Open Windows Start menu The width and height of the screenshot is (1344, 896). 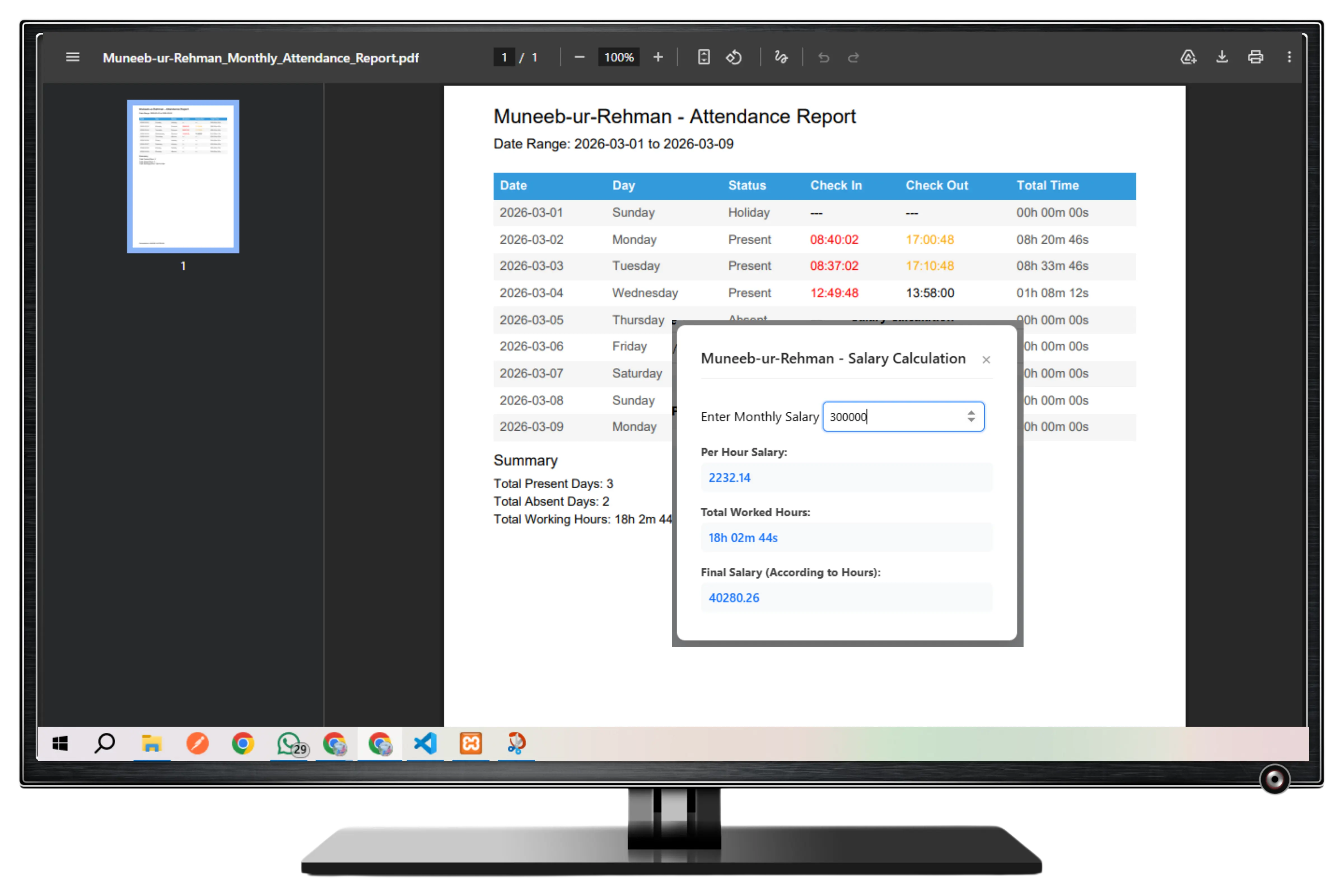60,743
